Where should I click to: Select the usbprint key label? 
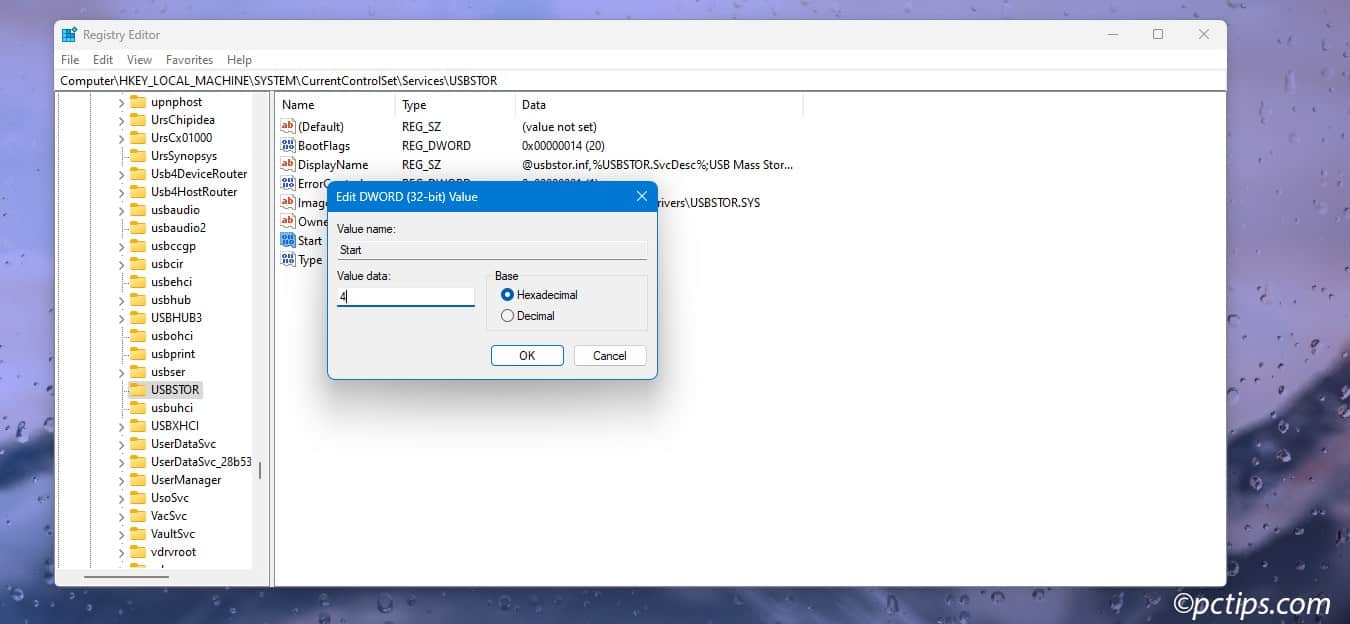tap(173, 354)
